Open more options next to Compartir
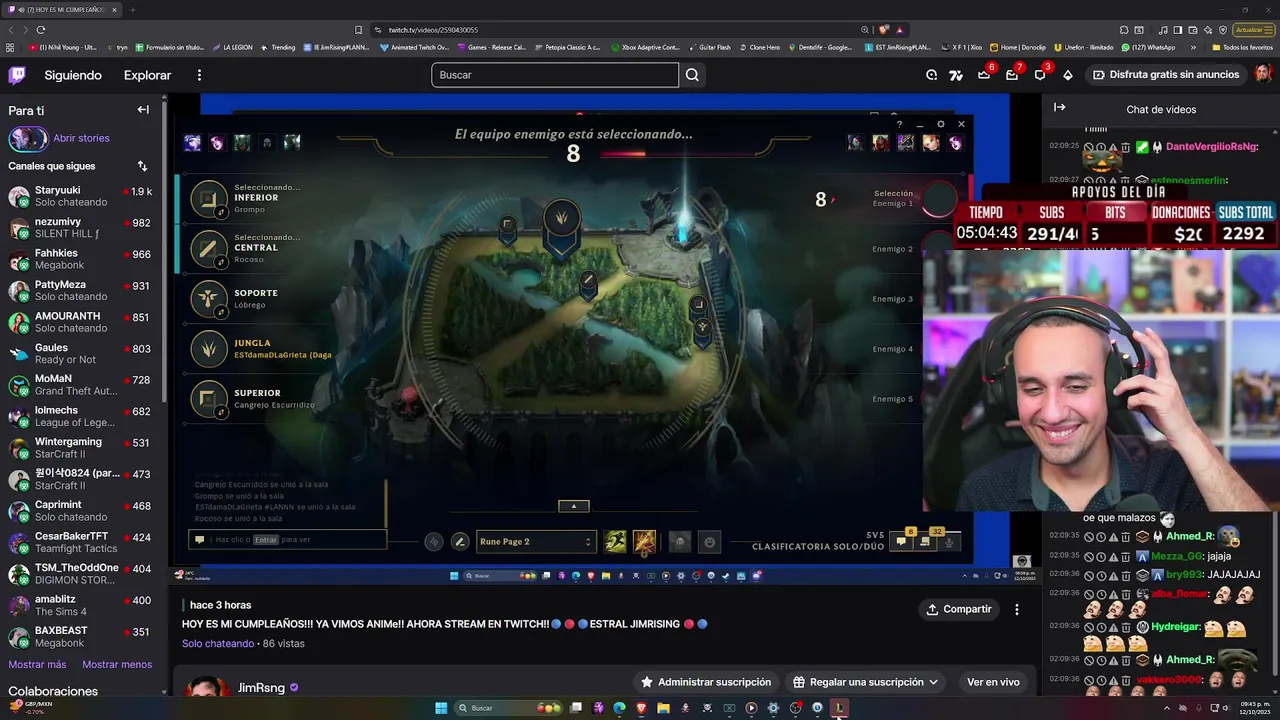Image resolution: width=1280 pixels, height=720 pixels. 1016,609
